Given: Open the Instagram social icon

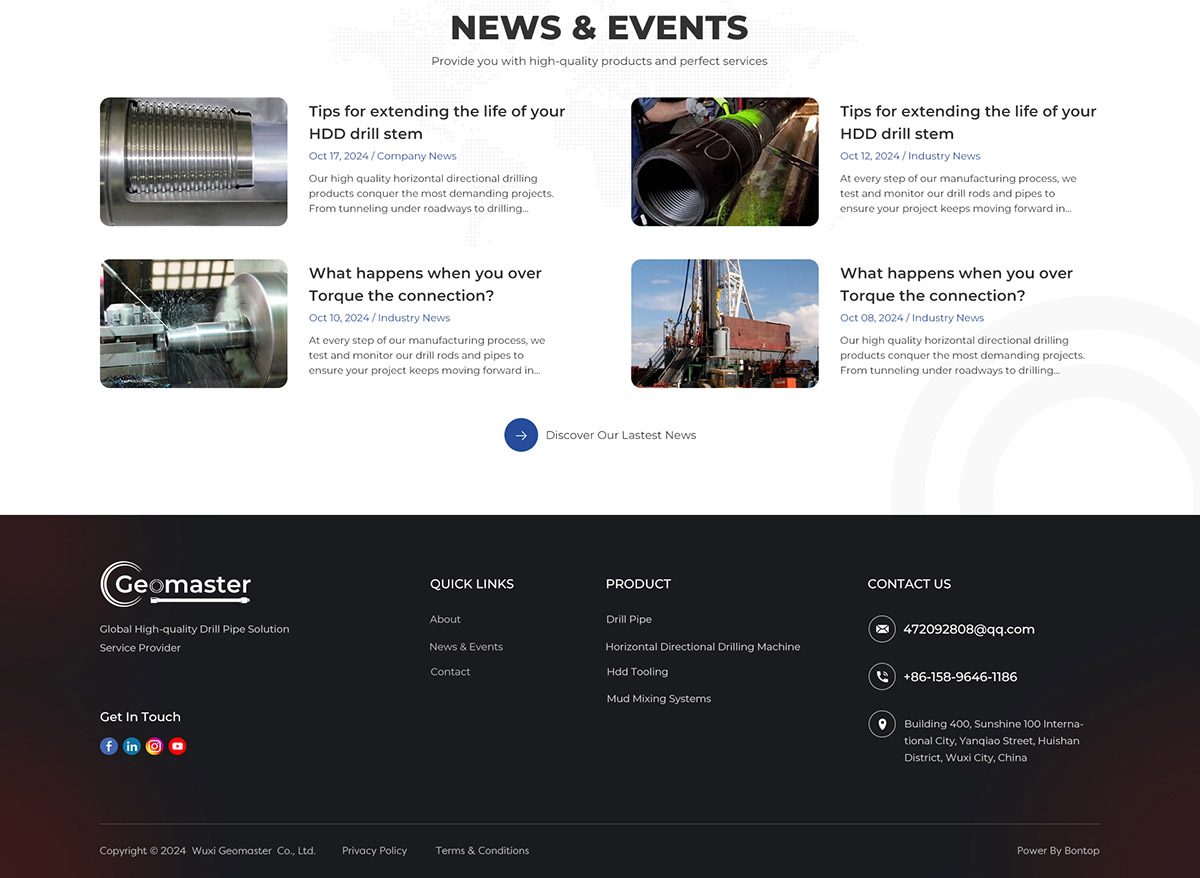Looking at the screenshot, I should (154, 746).
